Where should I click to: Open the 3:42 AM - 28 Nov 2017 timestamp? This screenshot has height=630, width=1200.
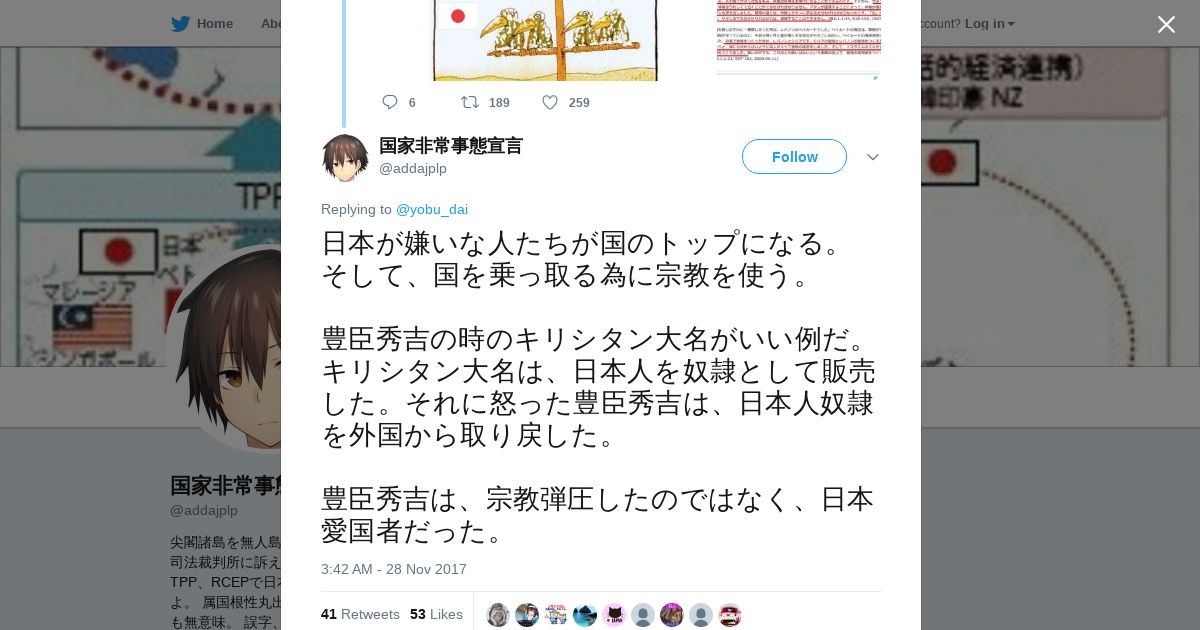click(394, 569)
